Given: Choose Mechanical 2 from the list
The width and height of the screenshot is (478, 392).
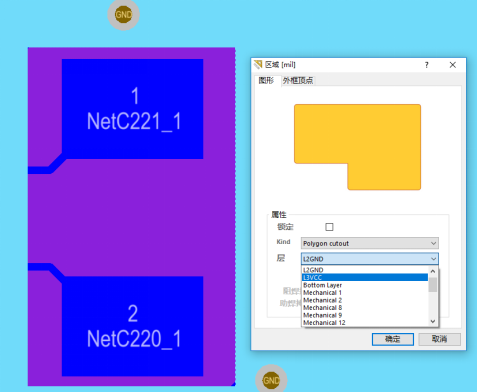Looking at the screenshot, I should (x=365, y=300).
